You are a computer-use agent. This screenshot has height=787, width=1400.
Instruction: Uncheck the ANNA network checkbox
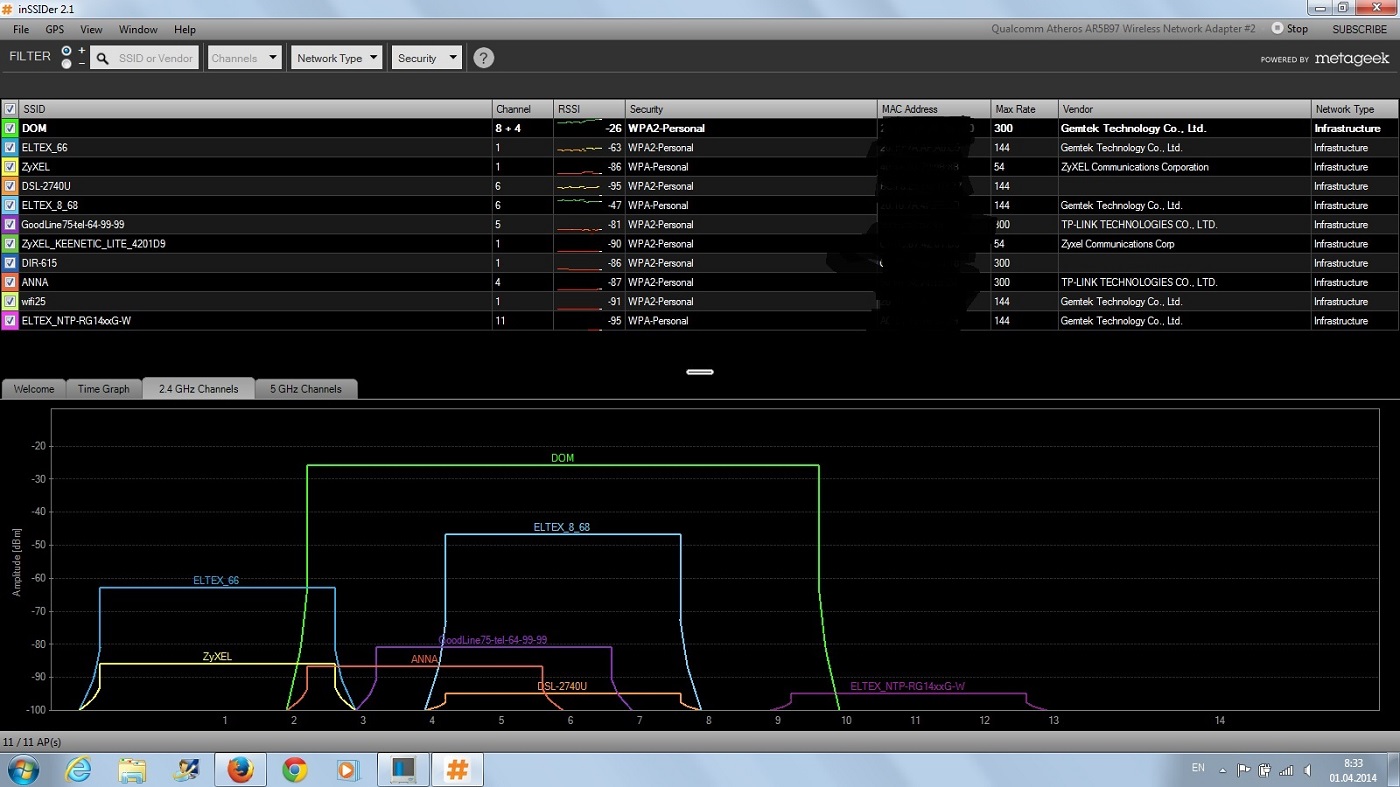coord(10,283)
